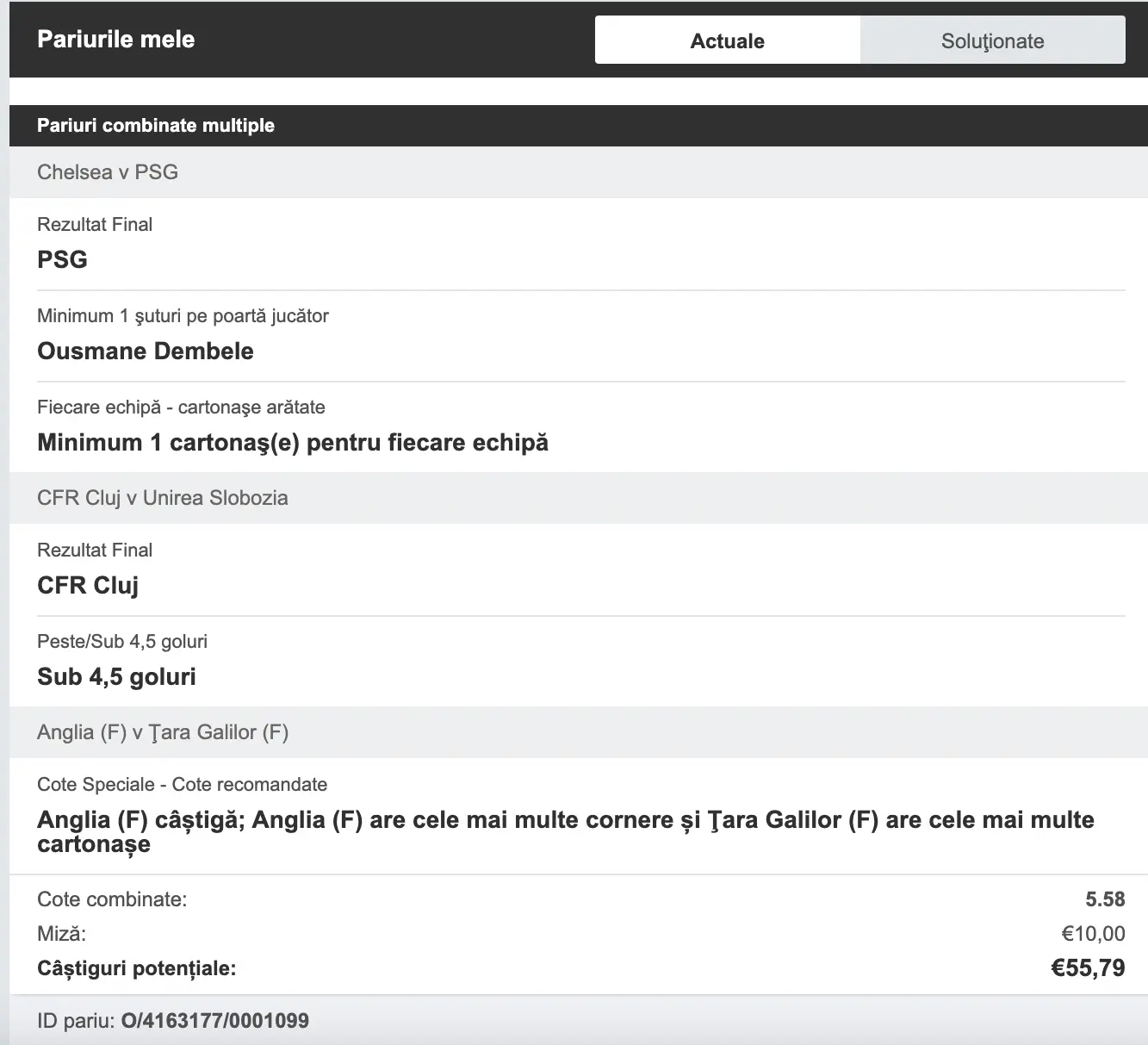Viewport: 1148px width, 1045px height.
Task: Click the combined odds value 5.58
Action: pyautogui.click(x=1105, y=899)
